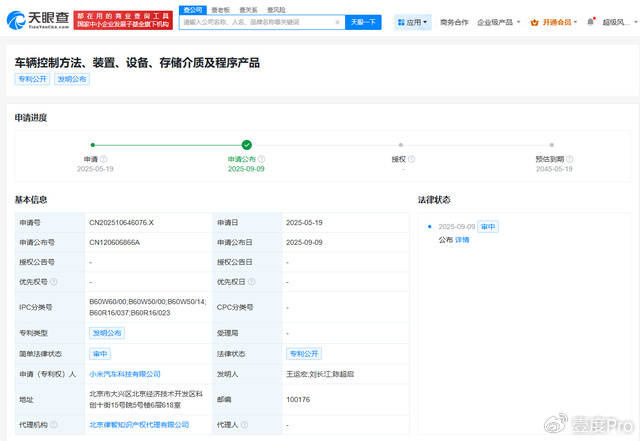This screenshot has height=441, width=640.
Task: Click the green checkmark progress marker
Action: pos(247,145)
